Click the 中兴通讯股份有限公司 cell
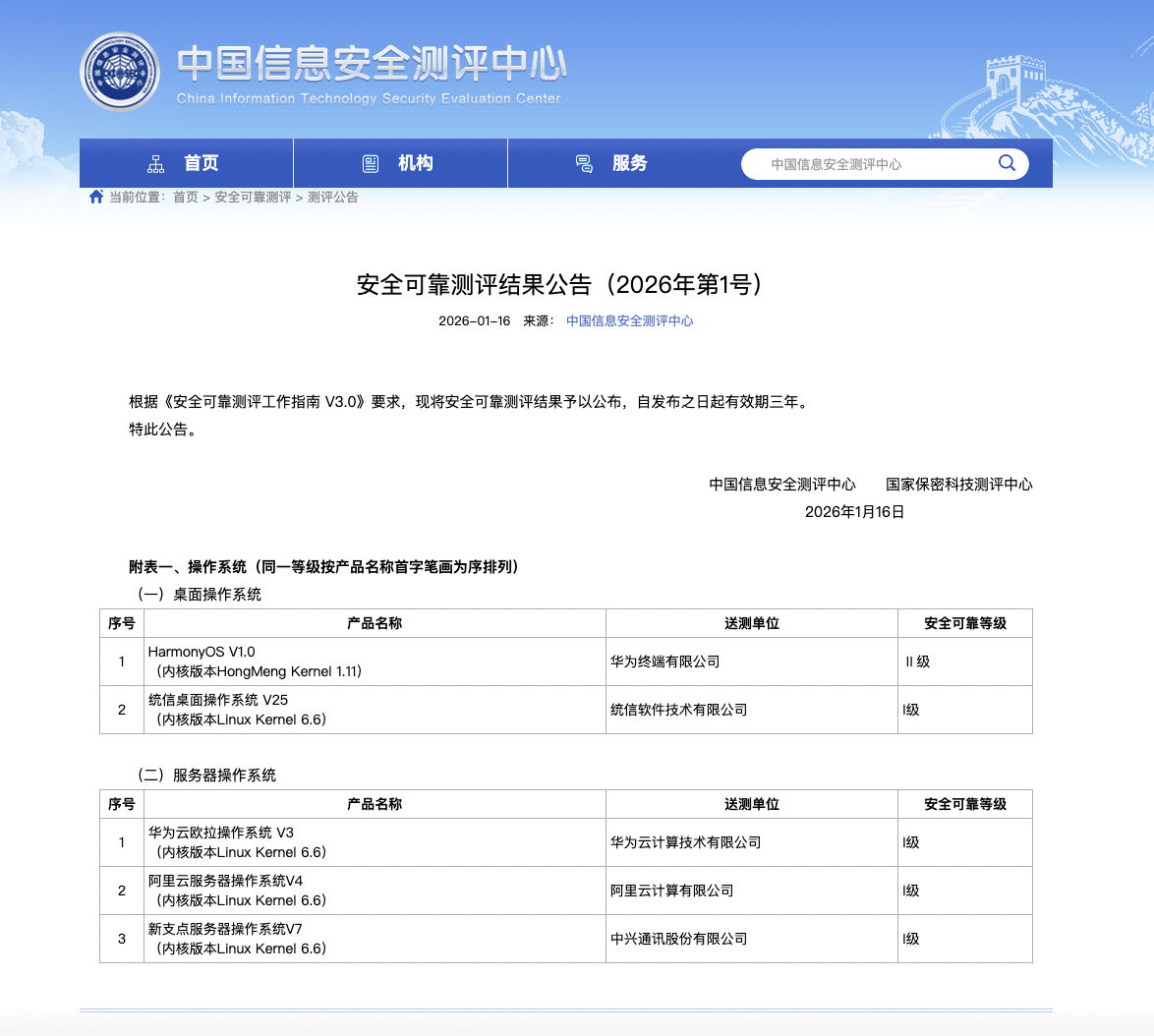The width and height of the screenshot is (1154, 1036). point(678,939)
